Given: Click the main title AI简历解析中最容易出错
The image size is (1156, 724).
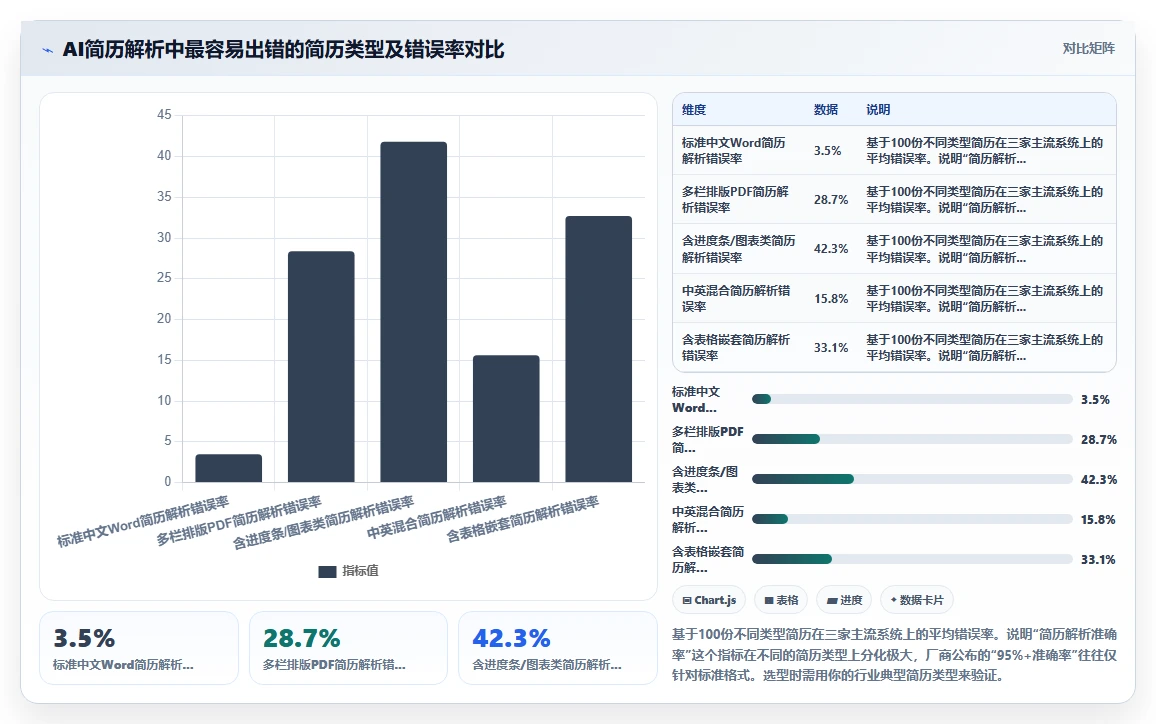Looking at the screenshot, I should point(283,49).
